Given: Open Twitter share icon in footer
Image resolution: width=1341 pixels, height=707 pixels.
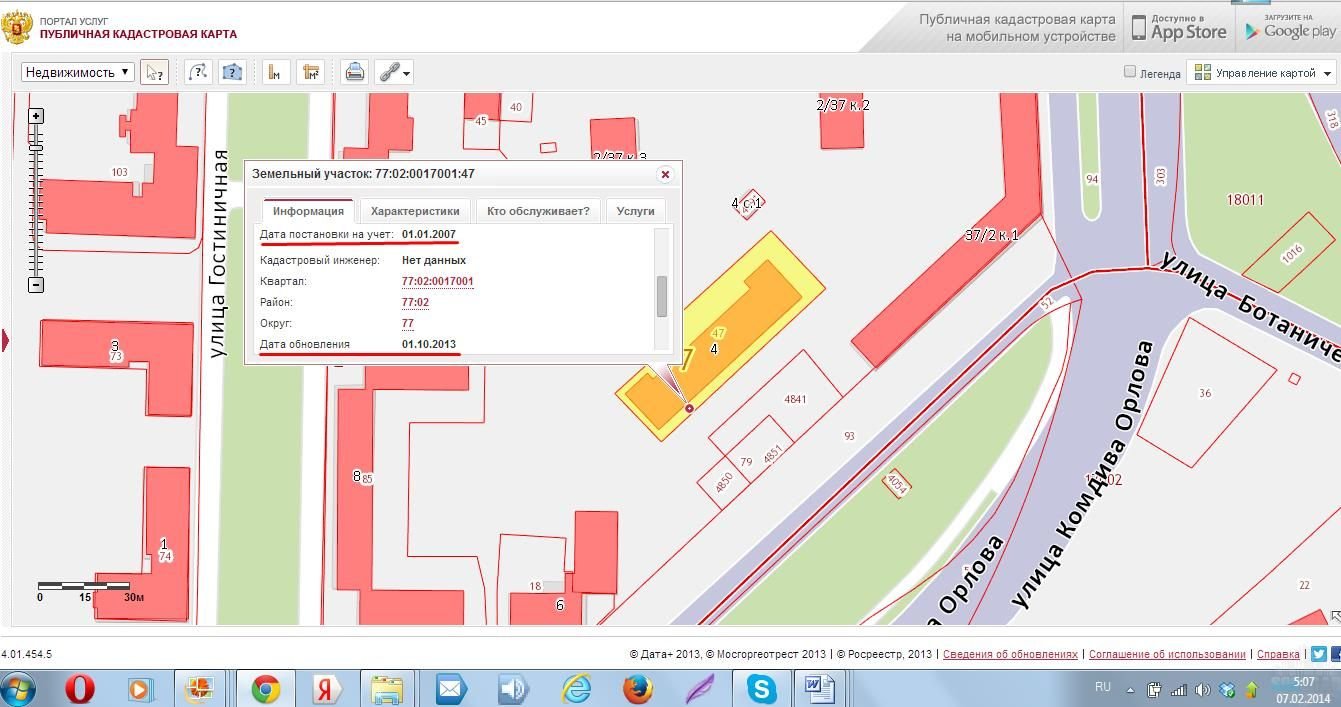Looking at the screenshot, I should pyautogui.click(x=1318, y=654).
